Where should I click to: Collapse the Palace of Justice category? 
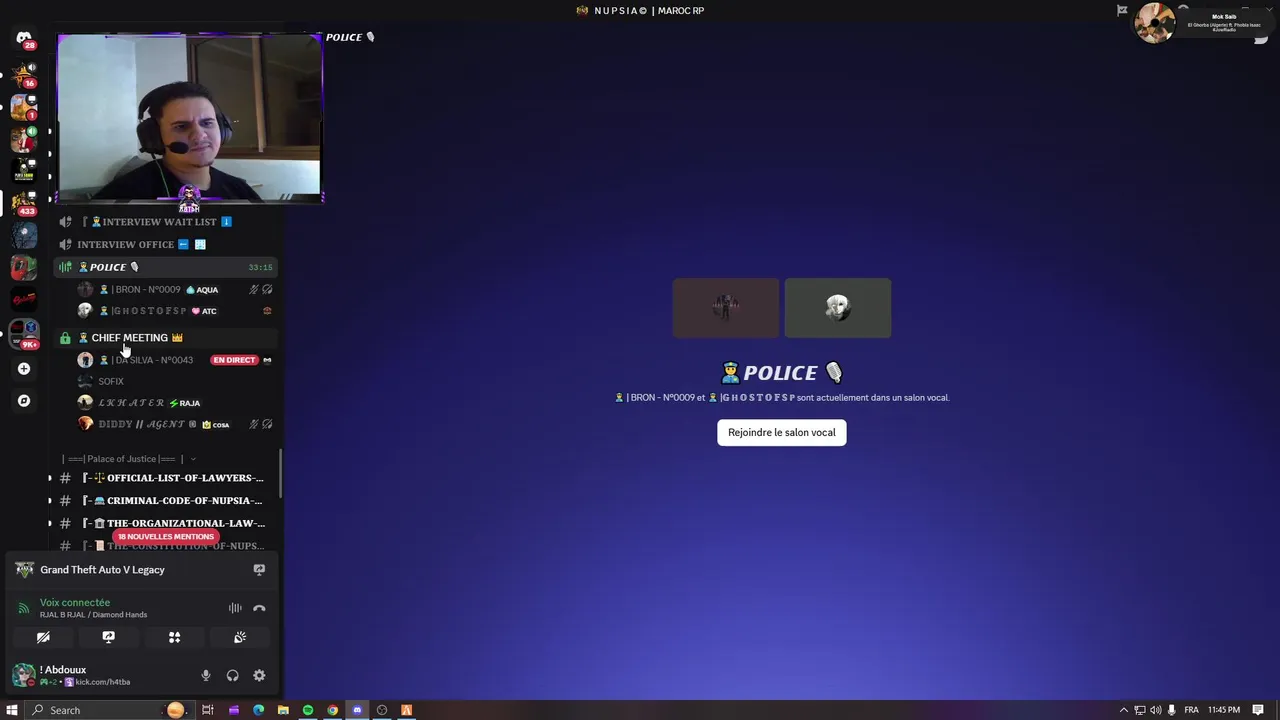point(128,459)
